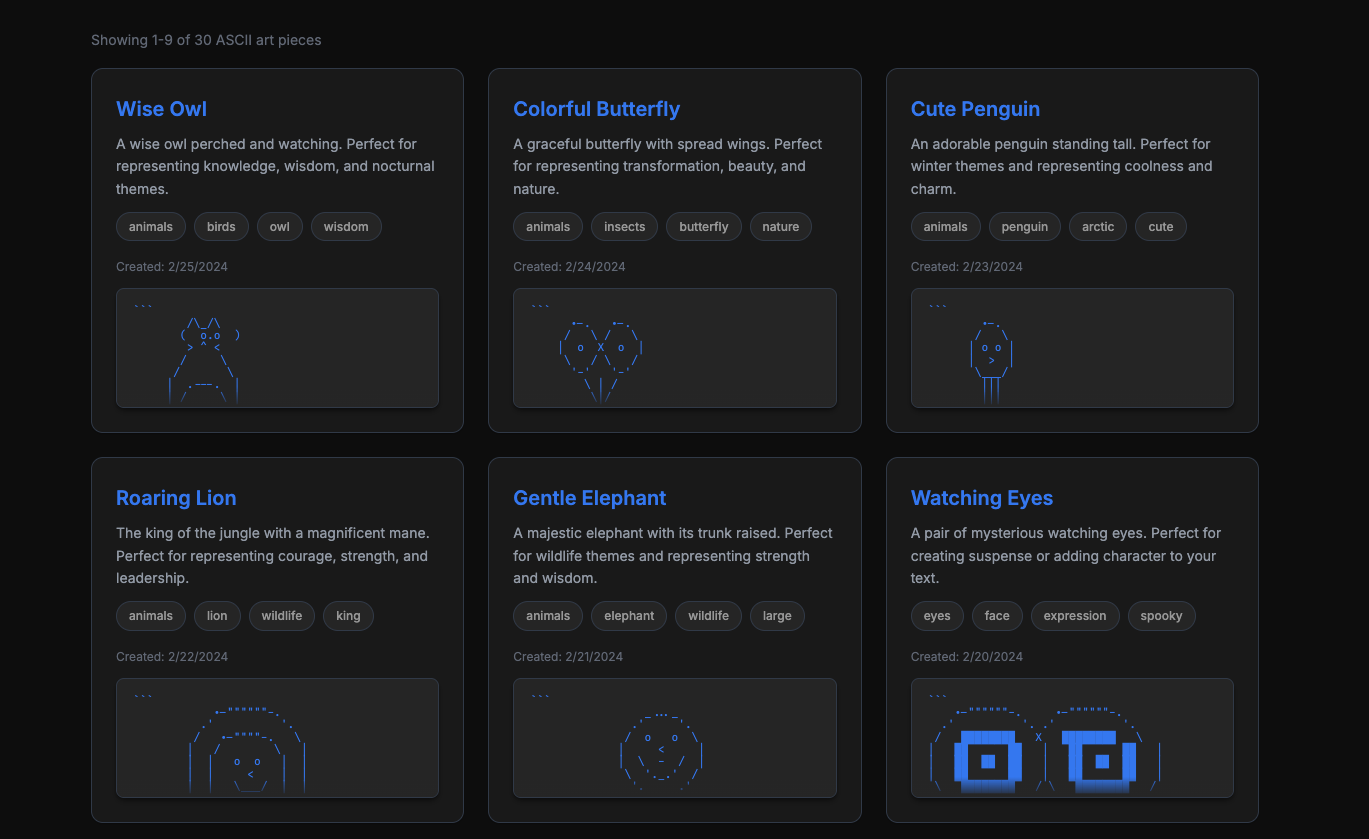Click the Wise Owl ASCII art preview
1369x839 pixels.
(277, 348)
